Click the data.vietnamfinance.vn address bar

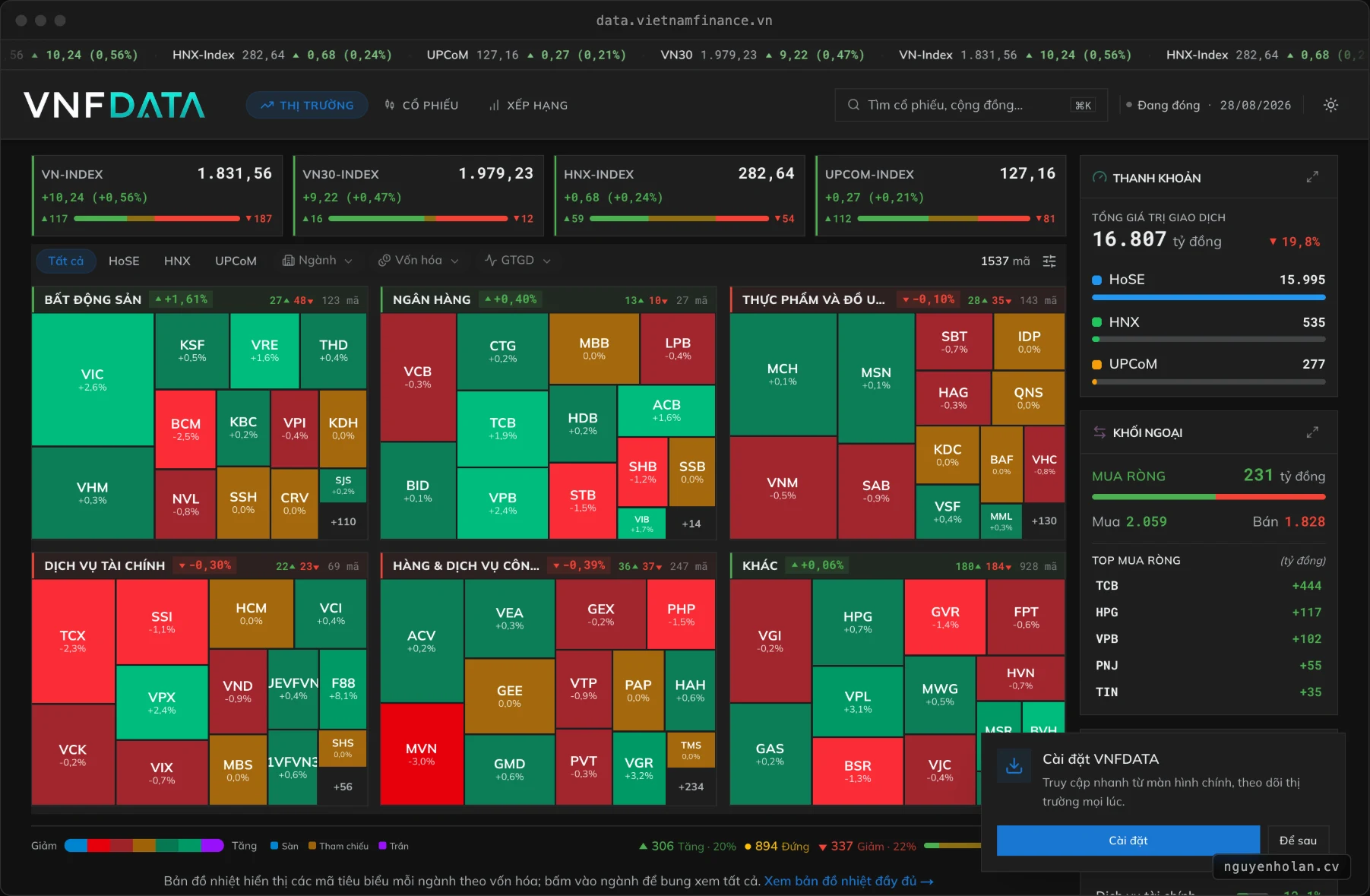coord(684,21)
